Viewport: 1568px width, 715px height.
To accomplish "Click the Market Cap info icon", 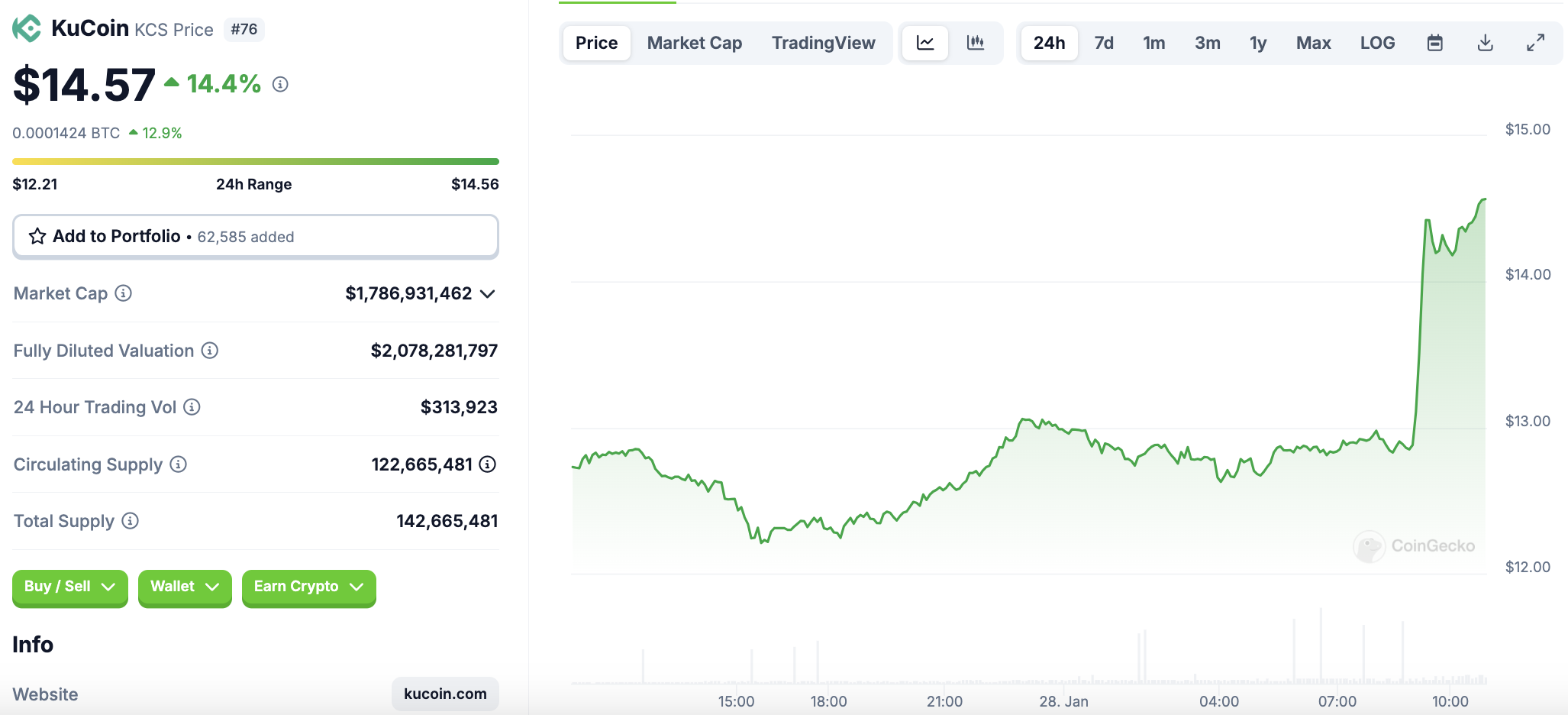I will (x=122, y=293).
